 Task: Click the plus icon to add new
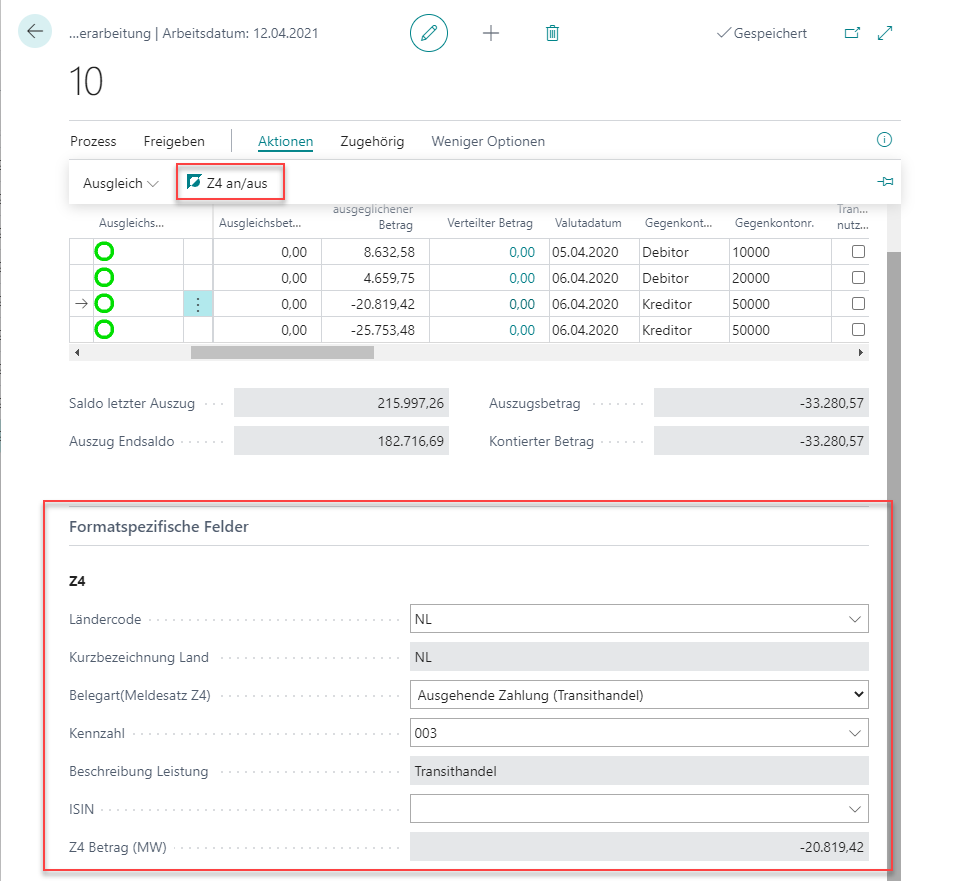(x=491, y=33)
